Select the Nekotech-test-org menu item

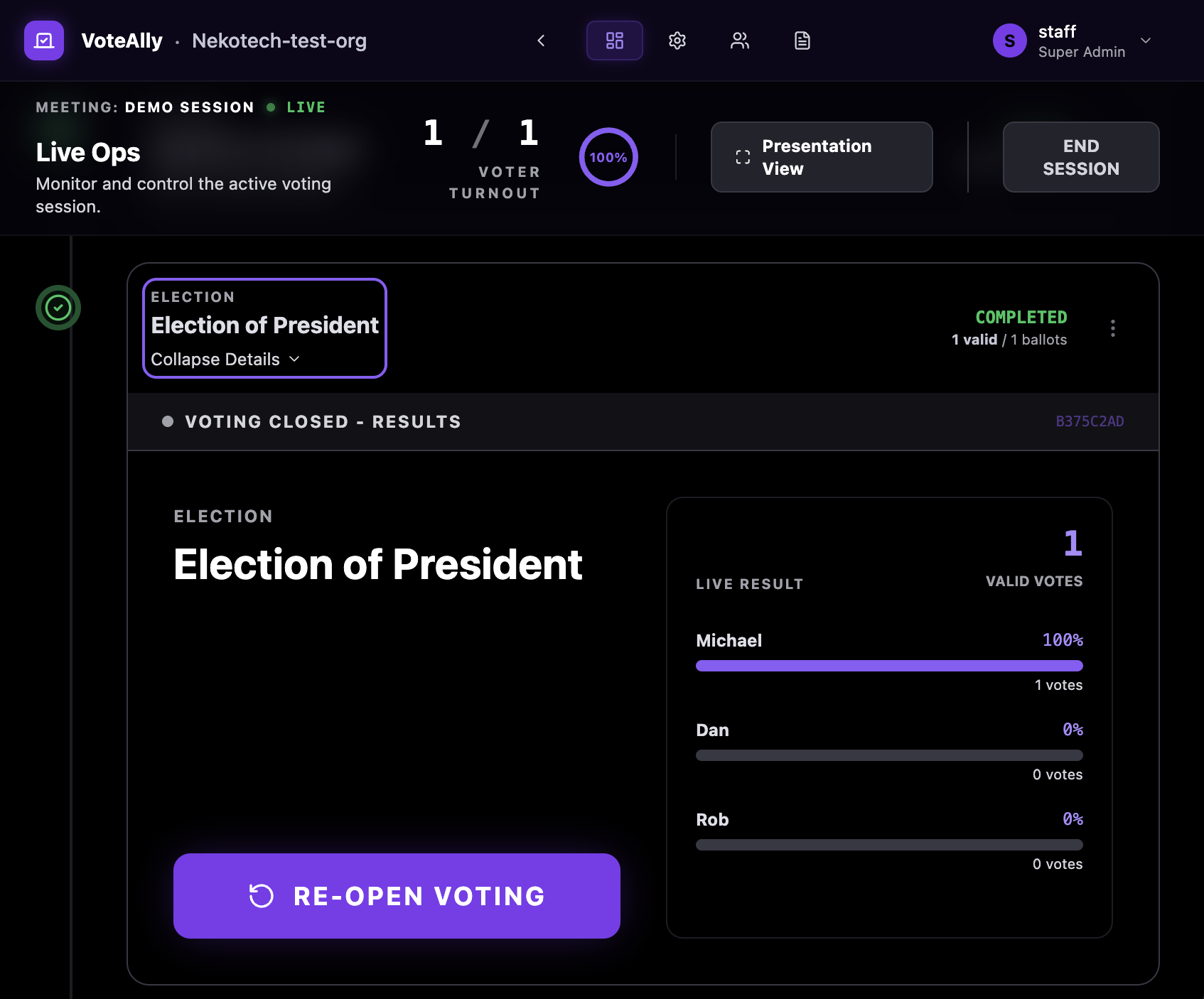279,40
